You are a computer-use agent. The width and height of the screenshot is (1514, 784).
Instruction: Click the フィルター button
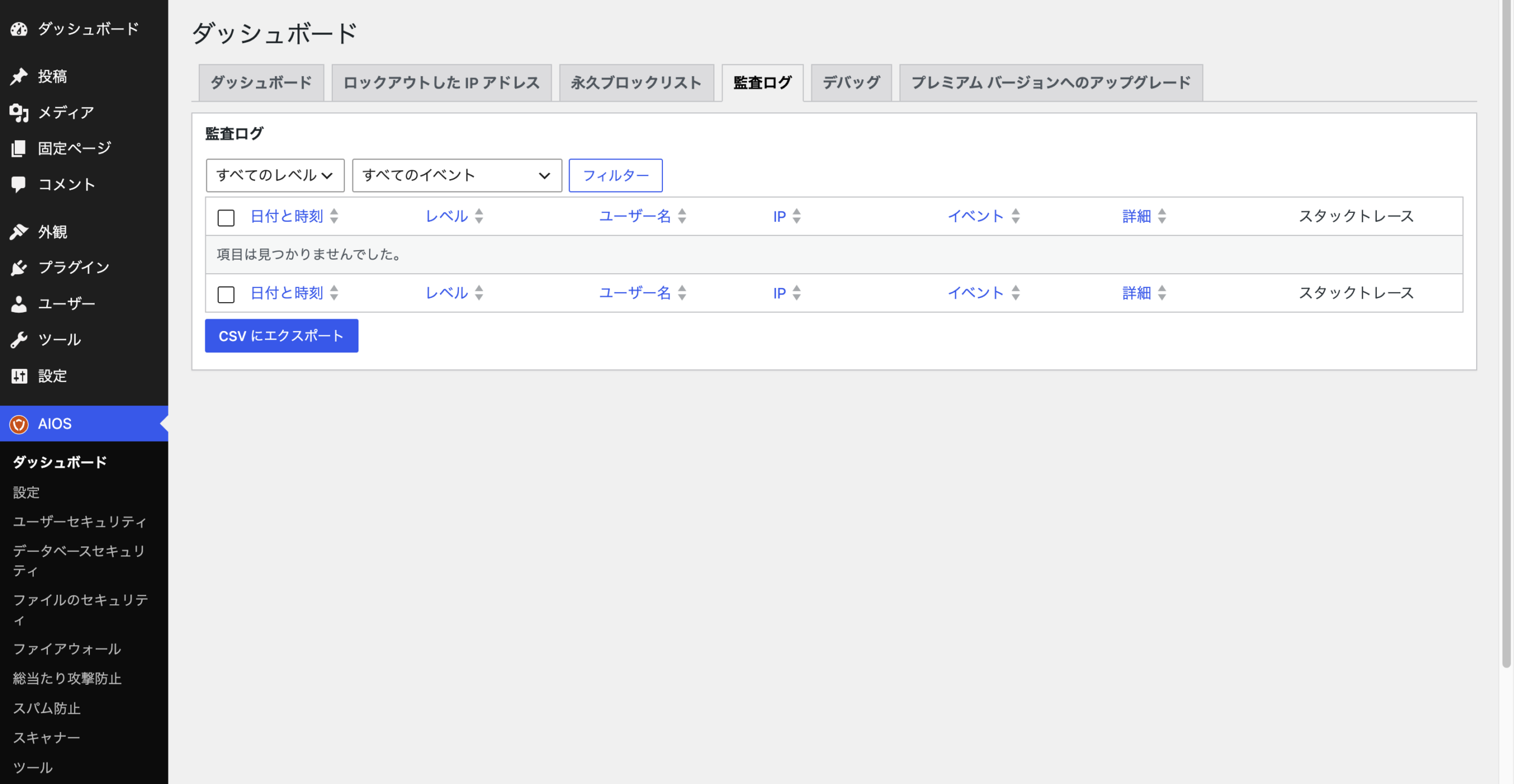pyautogui.click(x=616, y=176)
